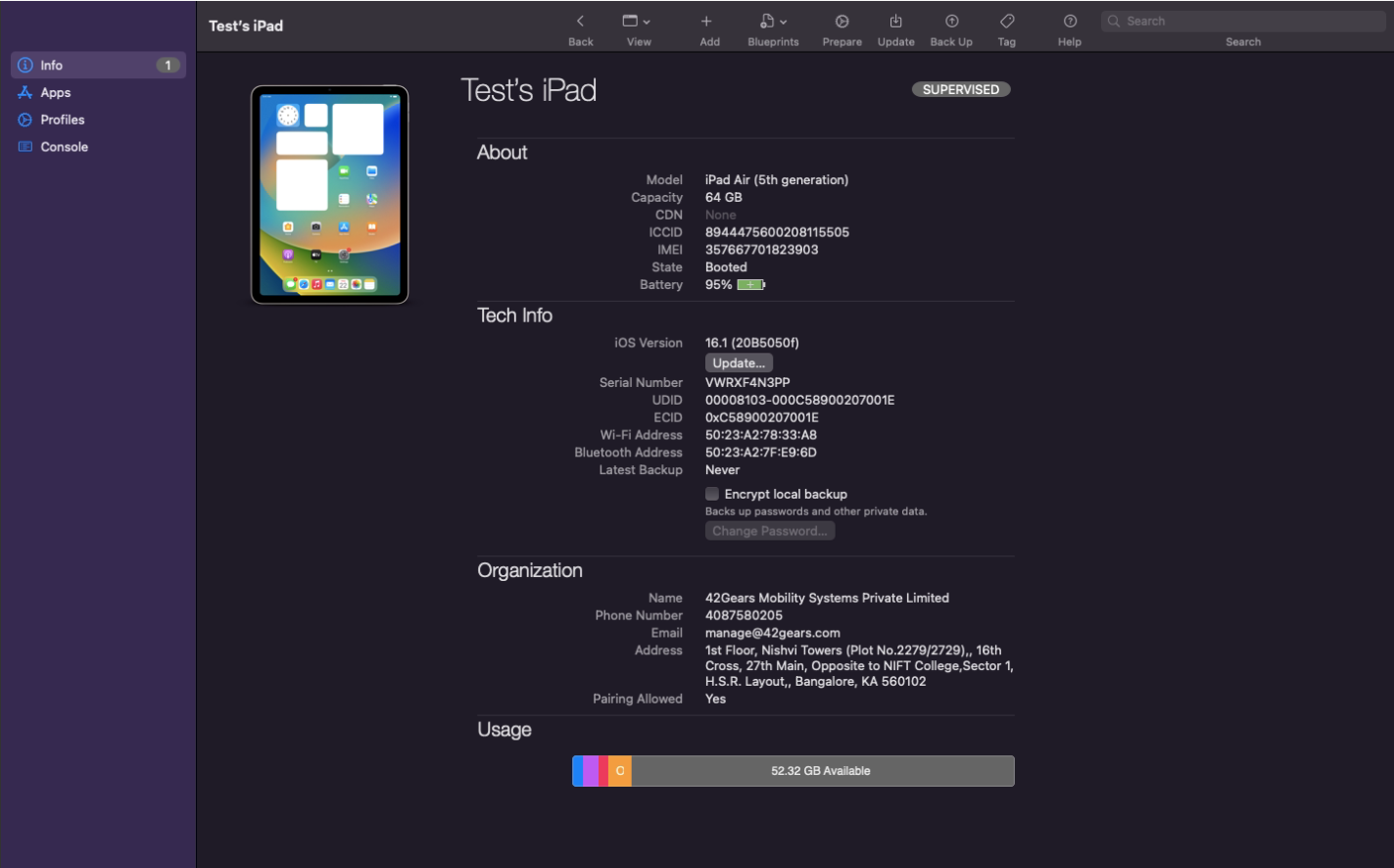Click the Update toolbar icon

[x=895, y=22]
